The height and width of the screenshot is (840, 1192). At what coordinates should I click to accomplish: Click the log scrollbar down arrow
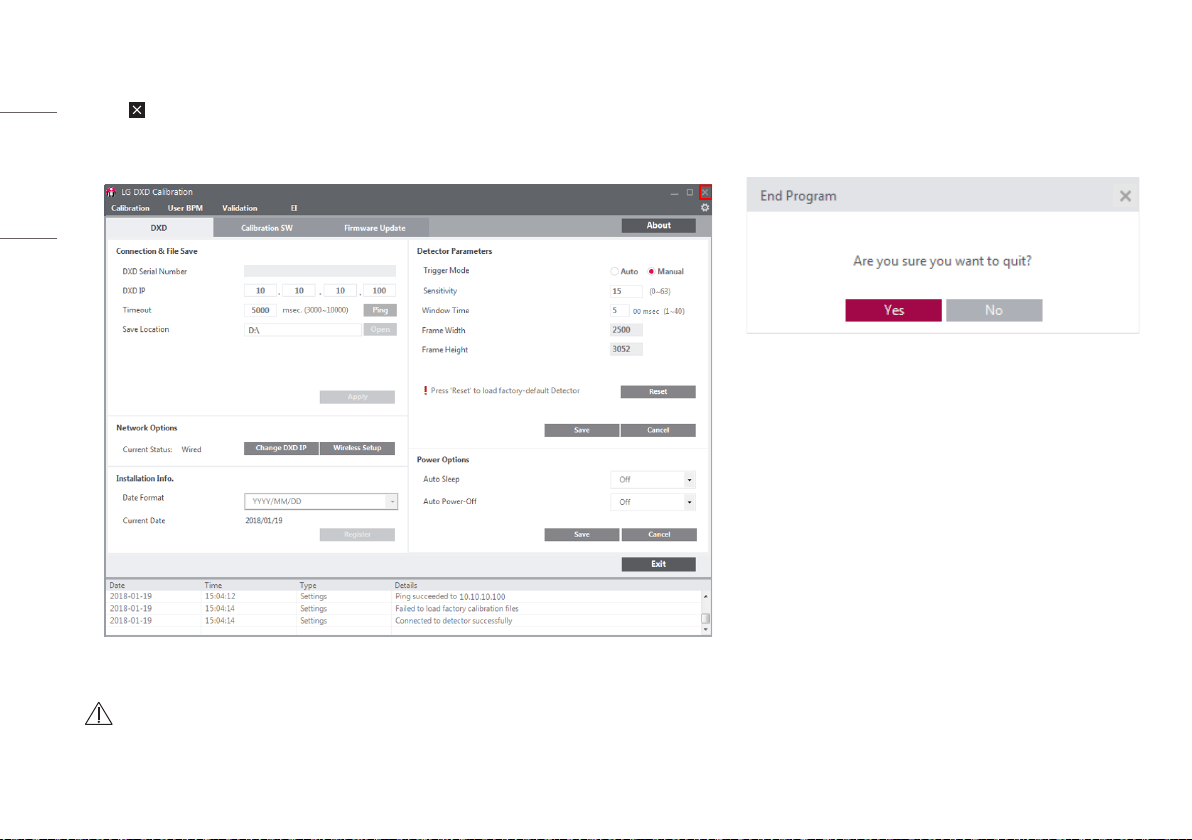point(705,629)
